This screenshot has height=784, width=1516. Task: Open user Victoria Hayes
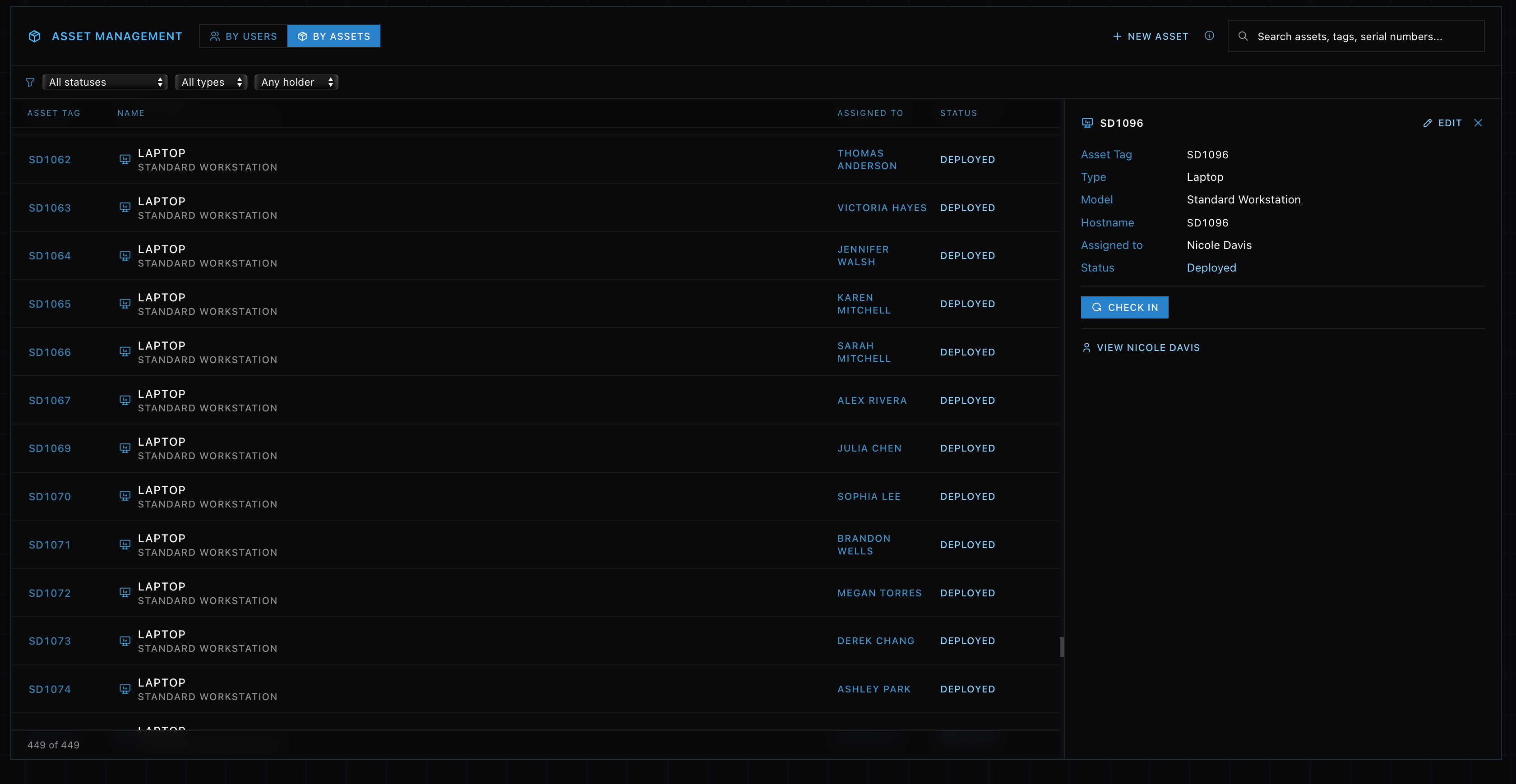tap(882, 208)
